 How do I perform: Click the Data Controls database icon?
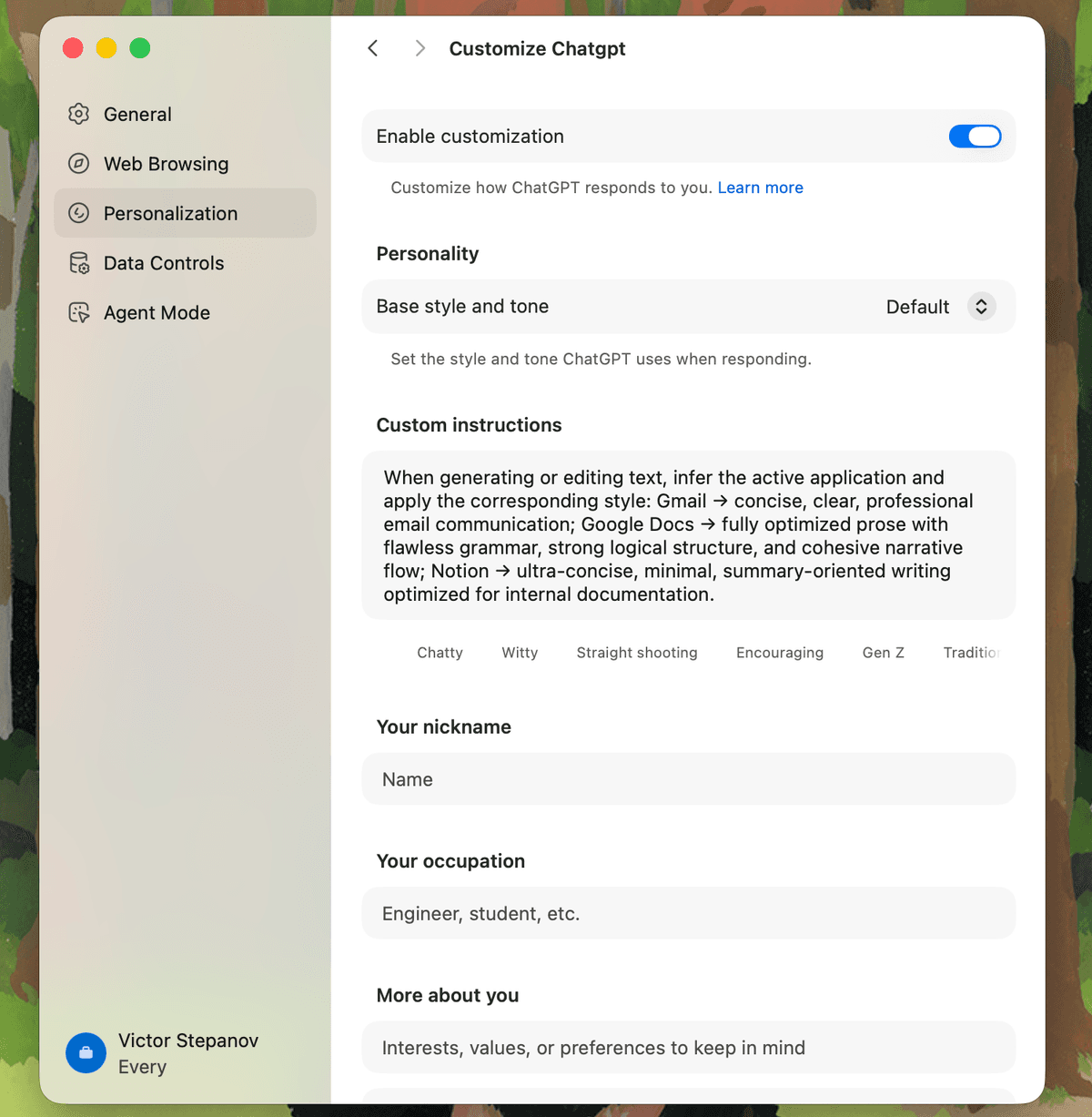coord(79,263)
